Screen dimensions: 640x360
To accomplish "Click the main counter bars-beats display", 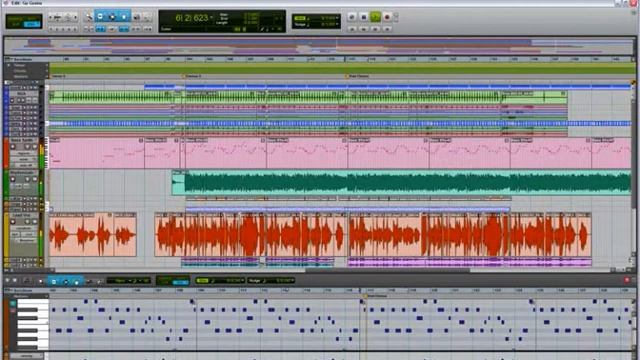I will pyautogui.click(x=192, y=18).
